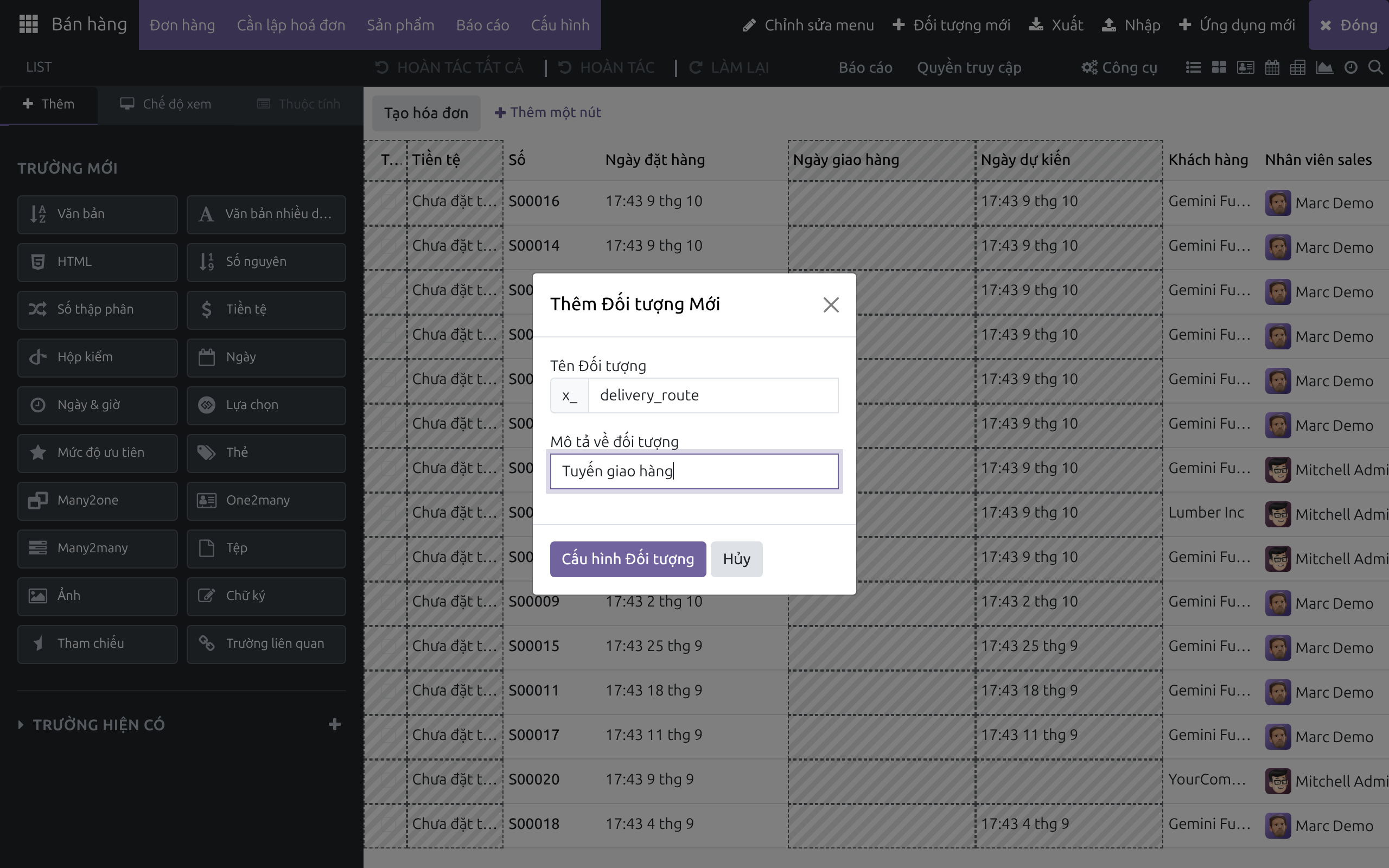Tick the checkbox on row S00018
Screen dimensions: 1389x868
pos(388,824)
